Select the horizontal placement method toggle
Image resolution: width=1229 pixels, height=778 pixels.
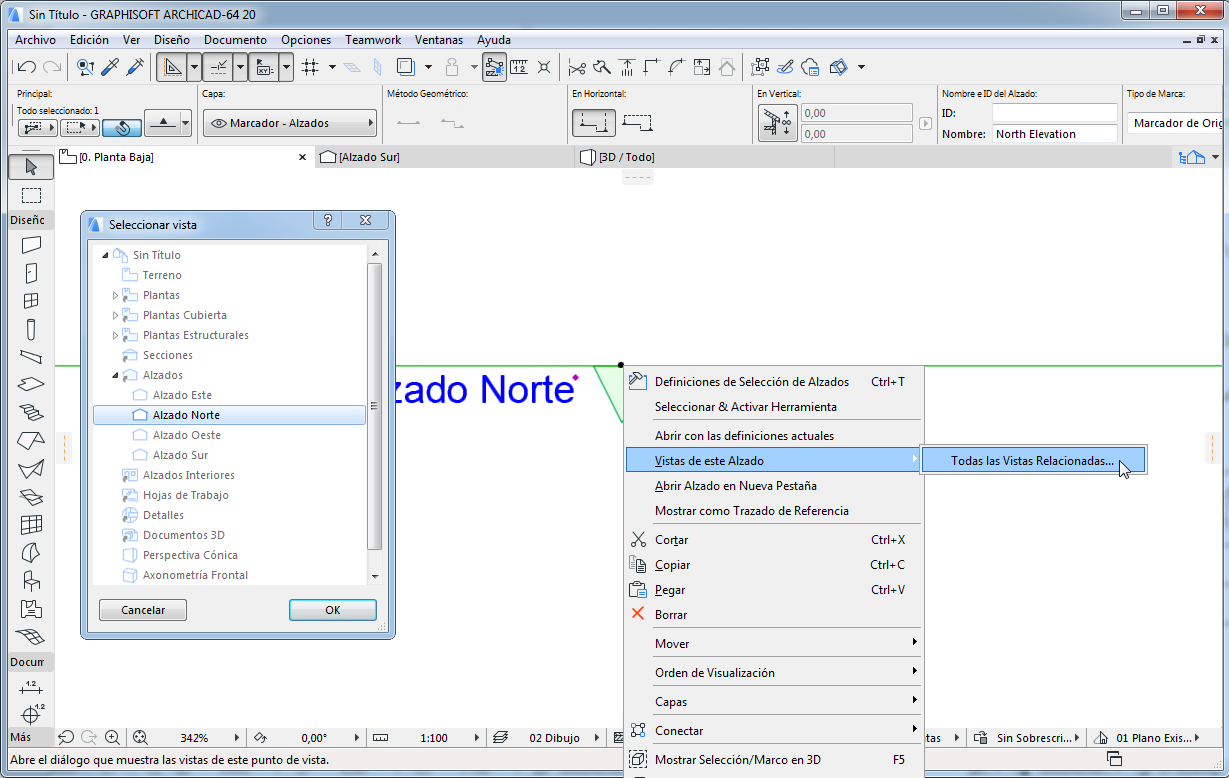pyautogui.click(x=594, y=124)
